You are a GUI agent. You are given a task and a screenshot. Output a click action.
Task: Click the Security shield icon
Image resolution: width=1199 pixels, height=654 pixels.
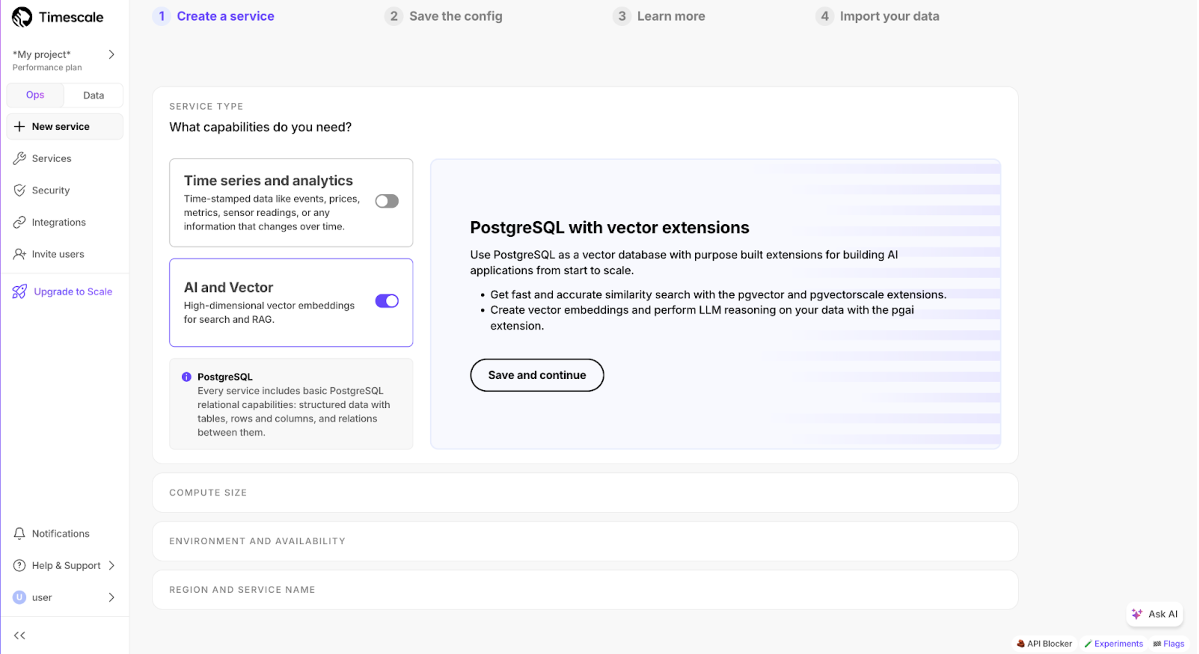click(x=19, y=190)
